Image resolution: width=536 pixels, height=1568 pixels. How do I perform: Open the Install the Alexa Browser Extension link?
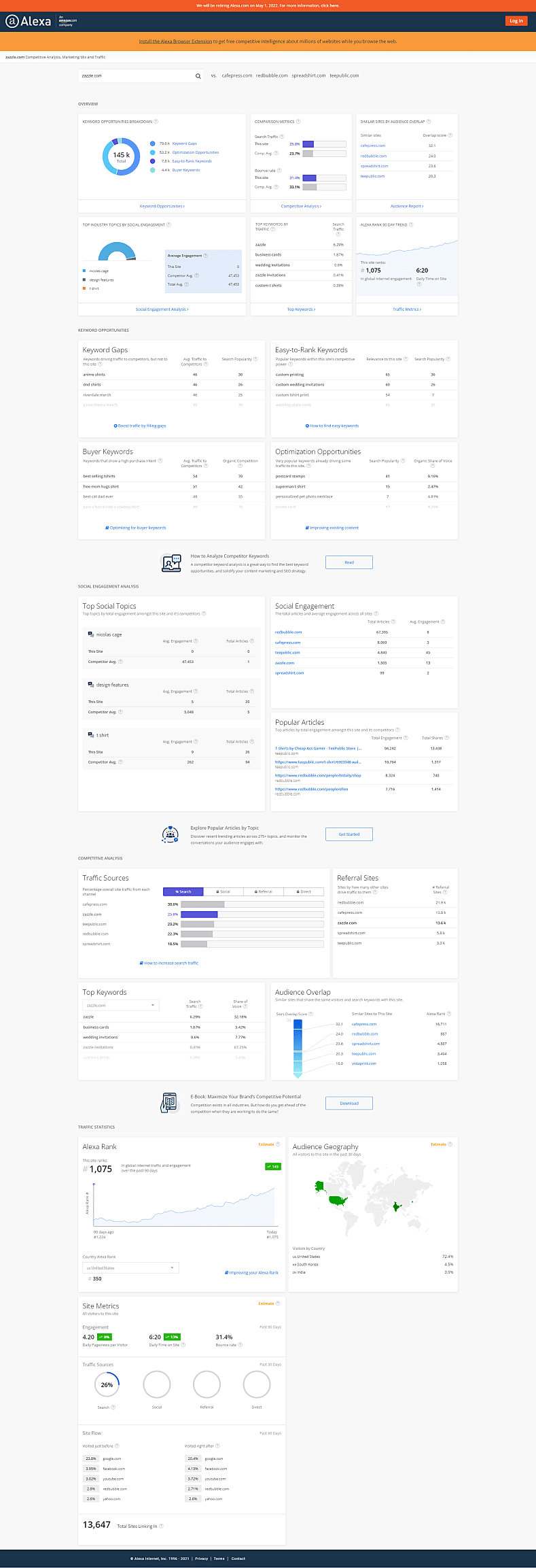[x=175, y=41]
